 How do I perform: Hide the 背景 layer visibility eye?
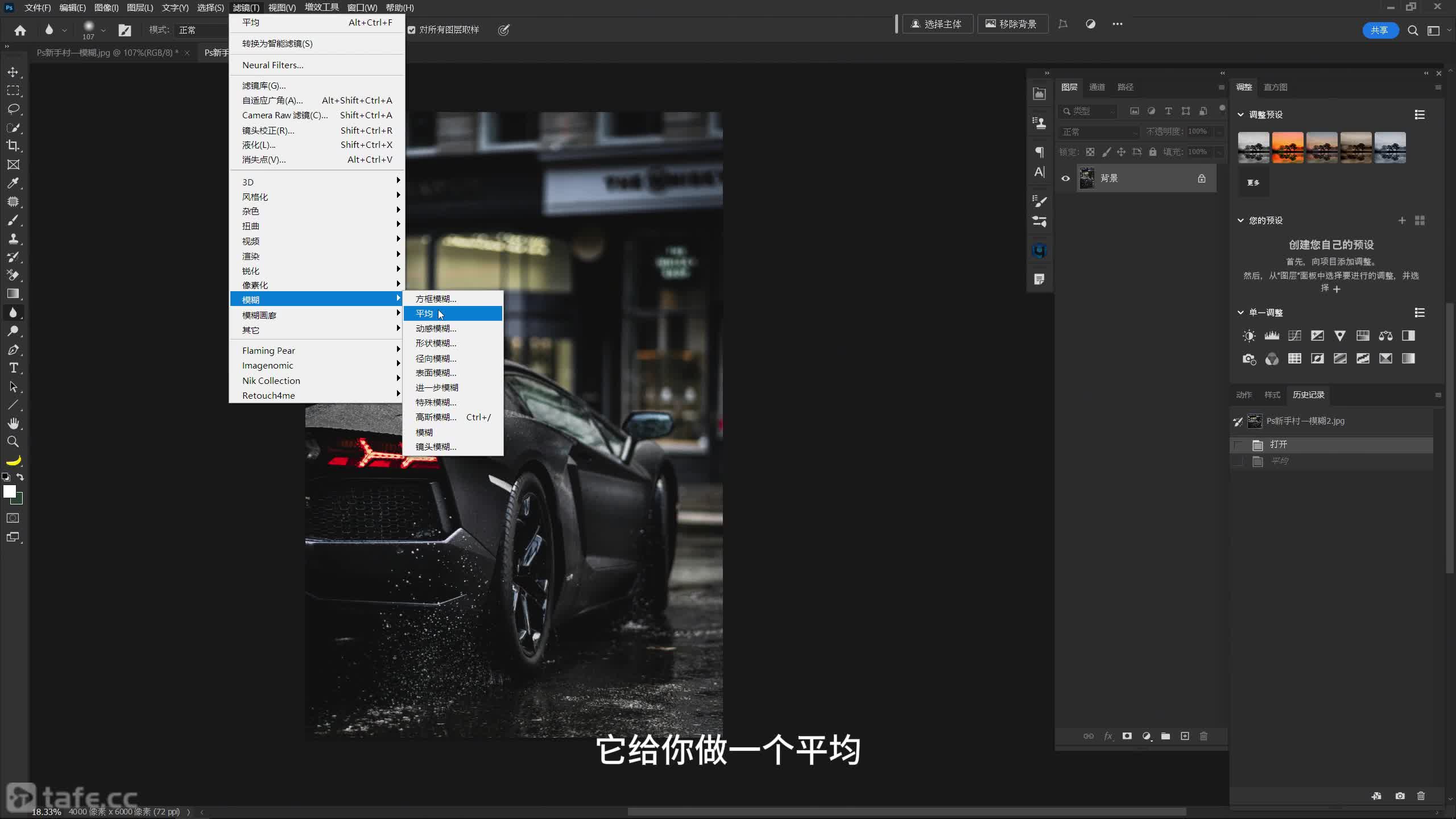pyautogui.click(x=1065, y=179)
